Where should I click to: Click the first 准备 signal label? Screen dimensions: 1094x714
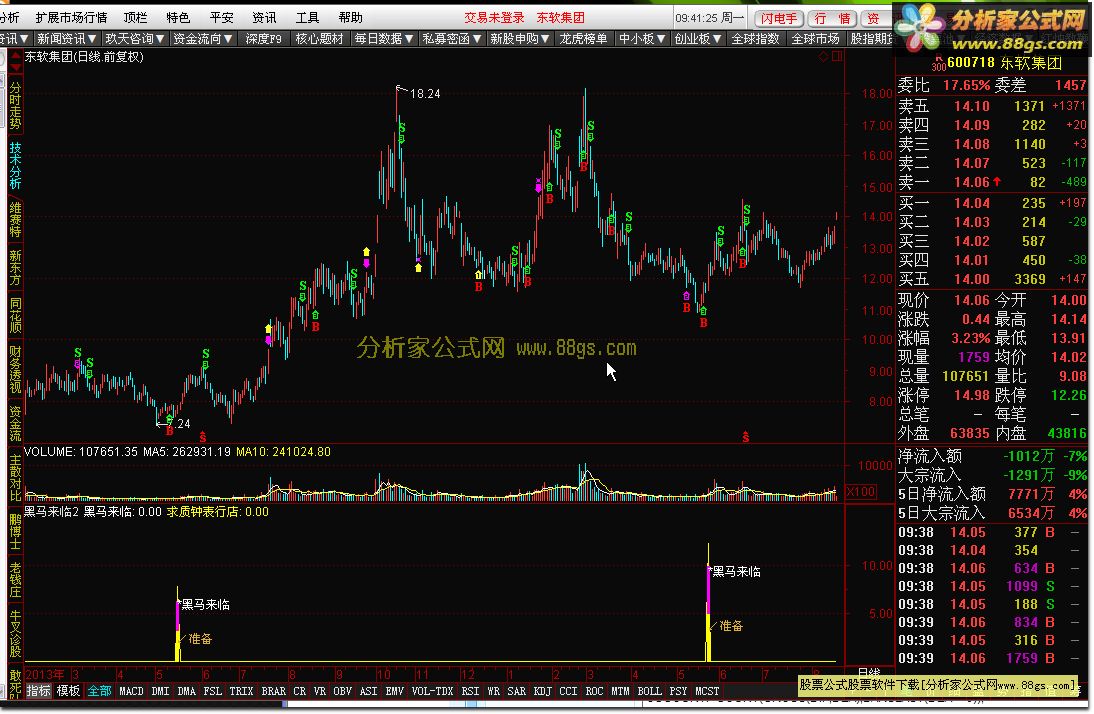click(x=200, y=639)
